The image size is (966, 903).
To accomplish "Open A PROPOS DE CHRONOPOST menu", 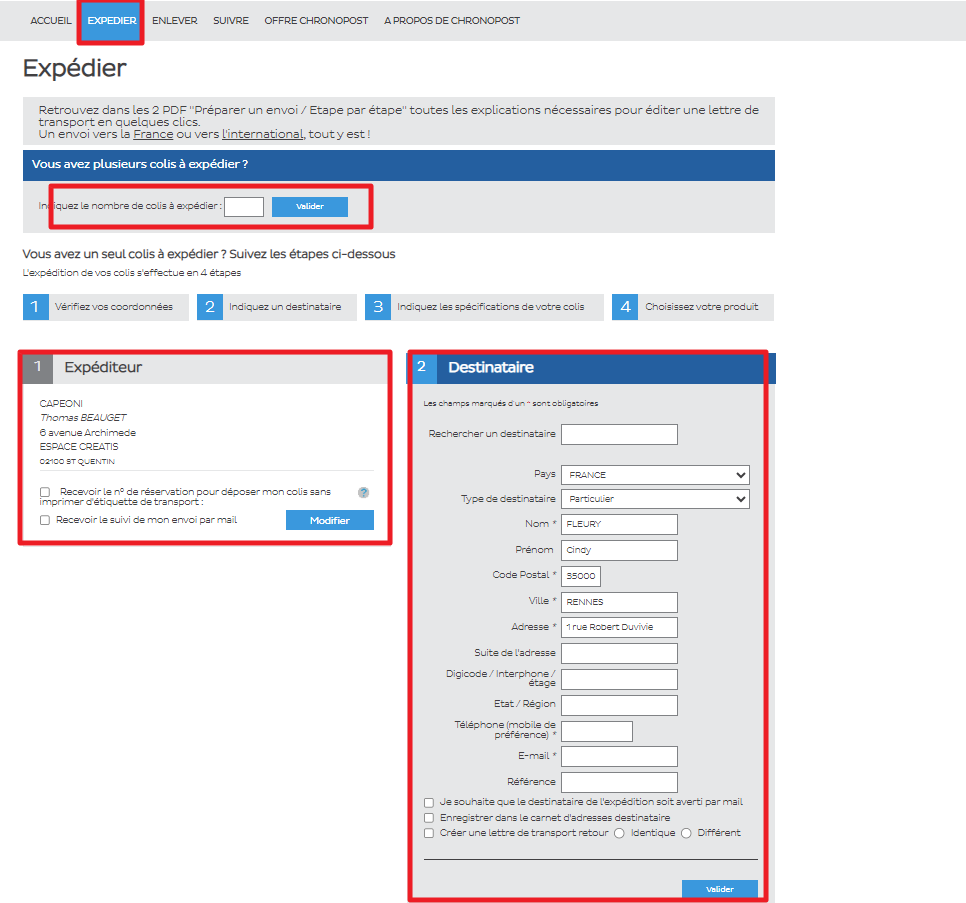I will pyautogui.click(x=452, y=20).
